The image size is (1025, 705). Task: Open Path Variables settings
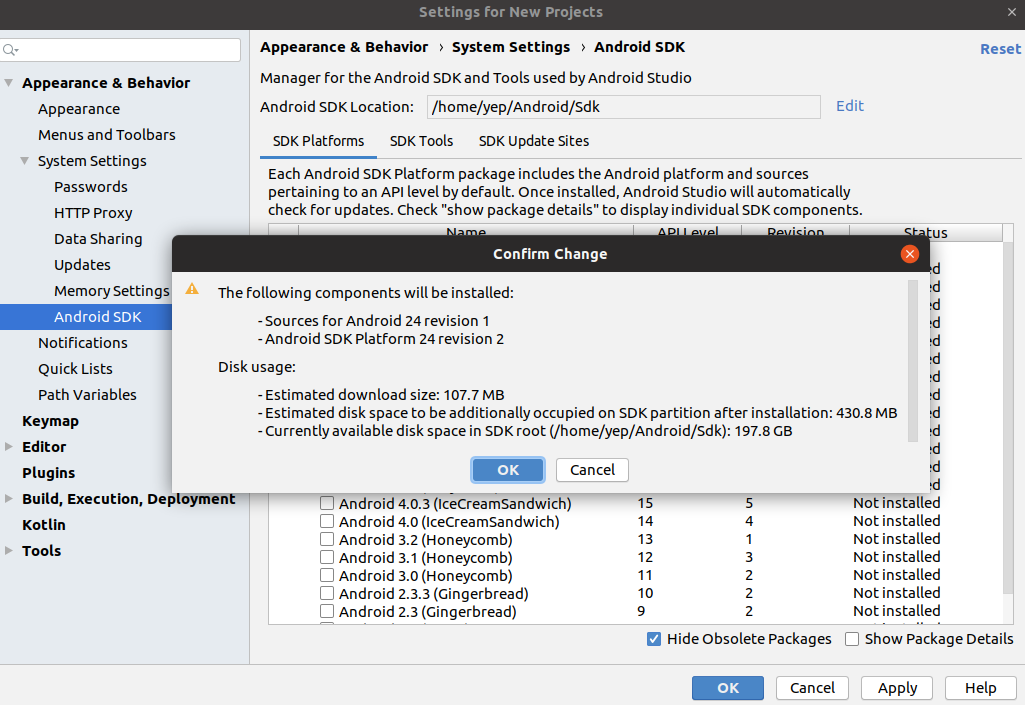click(x=87, y=395)
